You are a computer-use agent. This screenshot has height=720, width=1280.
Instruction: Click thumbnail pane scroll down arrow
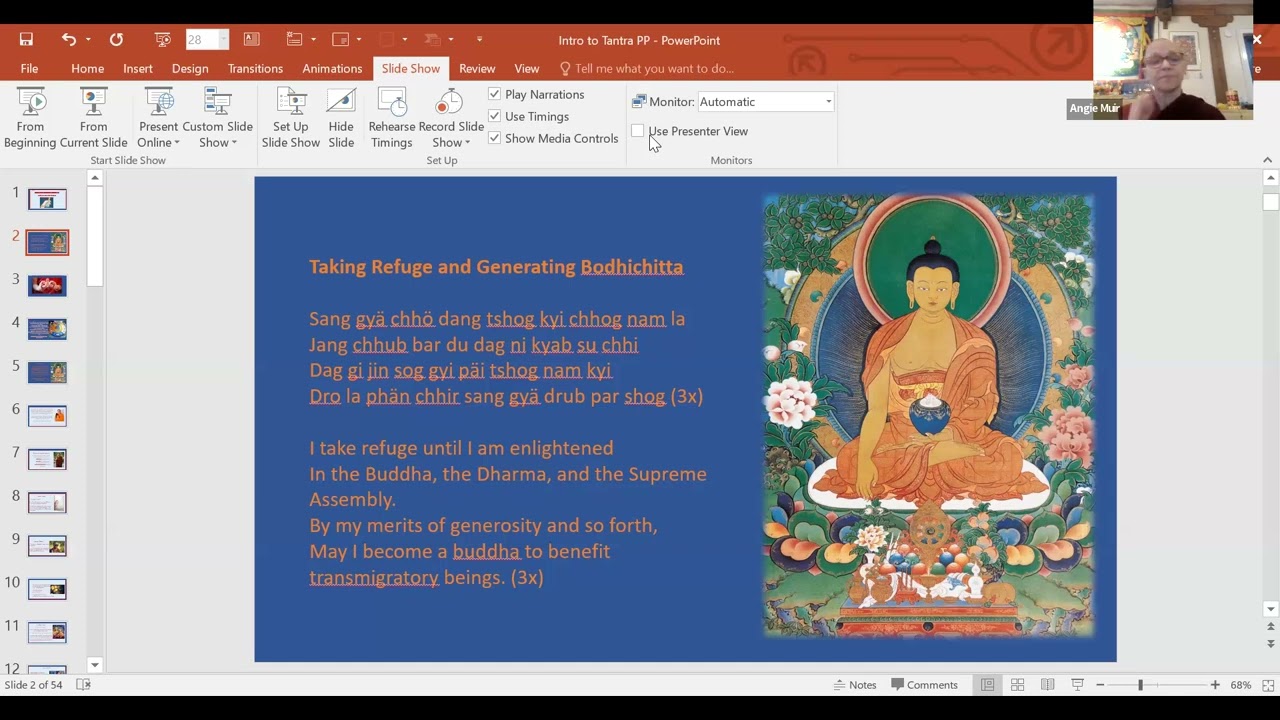click(x=95, y=665)
